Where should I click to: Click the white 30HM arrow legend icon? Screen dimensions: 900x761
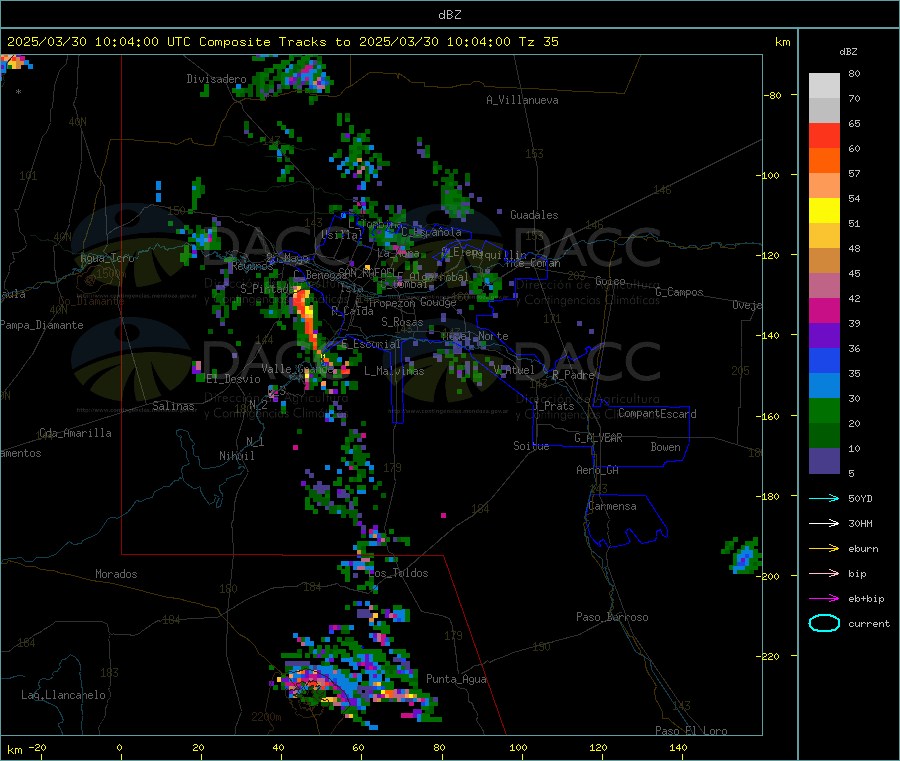coord(824,523)
